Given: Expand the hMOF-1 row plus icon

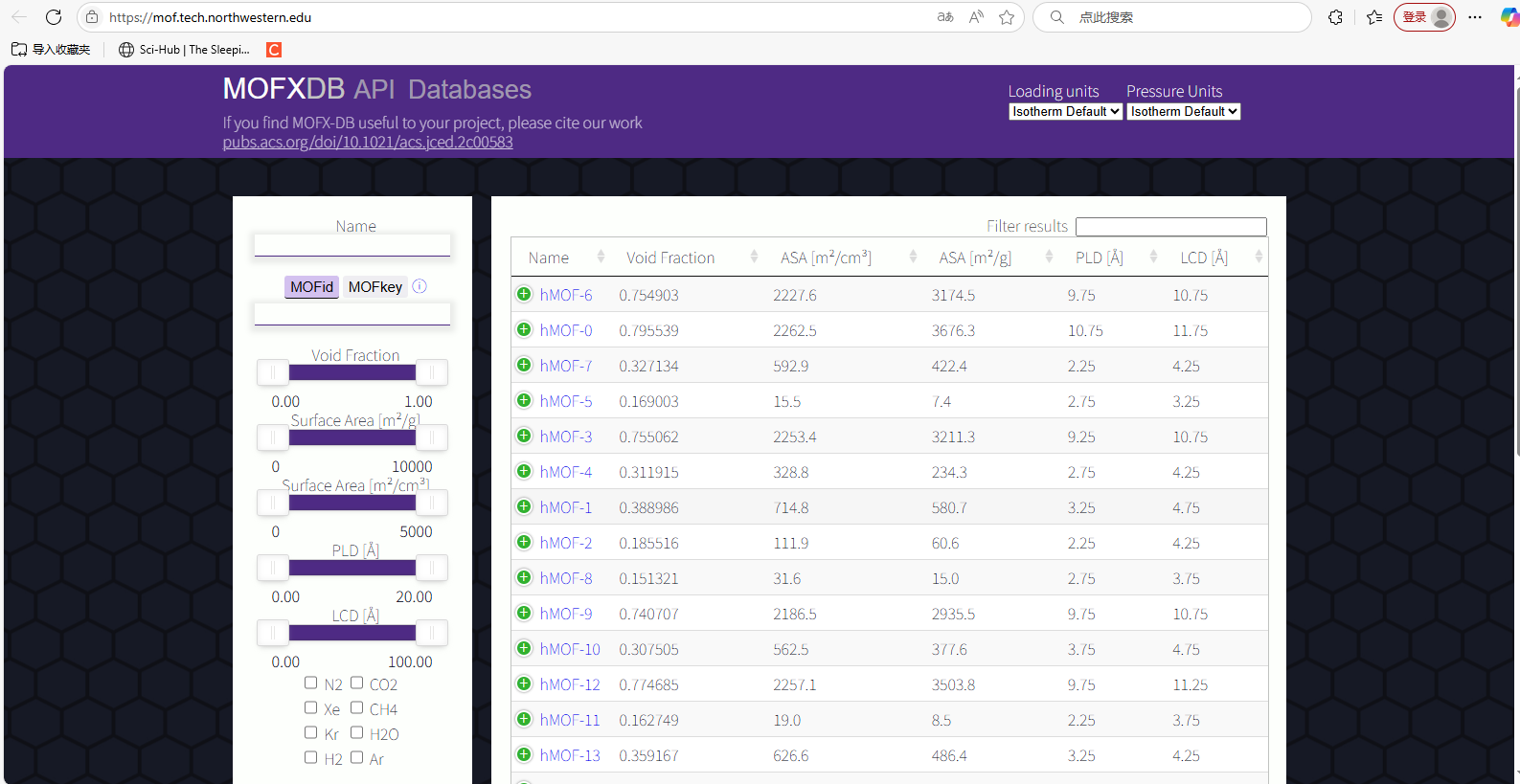Looking at the screenshot, I should 524,506.
